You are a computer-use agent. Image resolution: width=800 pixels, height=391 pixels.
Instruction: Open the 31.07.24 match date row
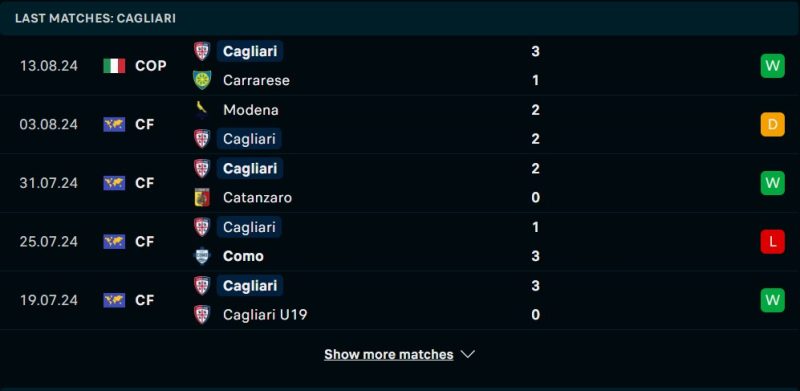400,183
